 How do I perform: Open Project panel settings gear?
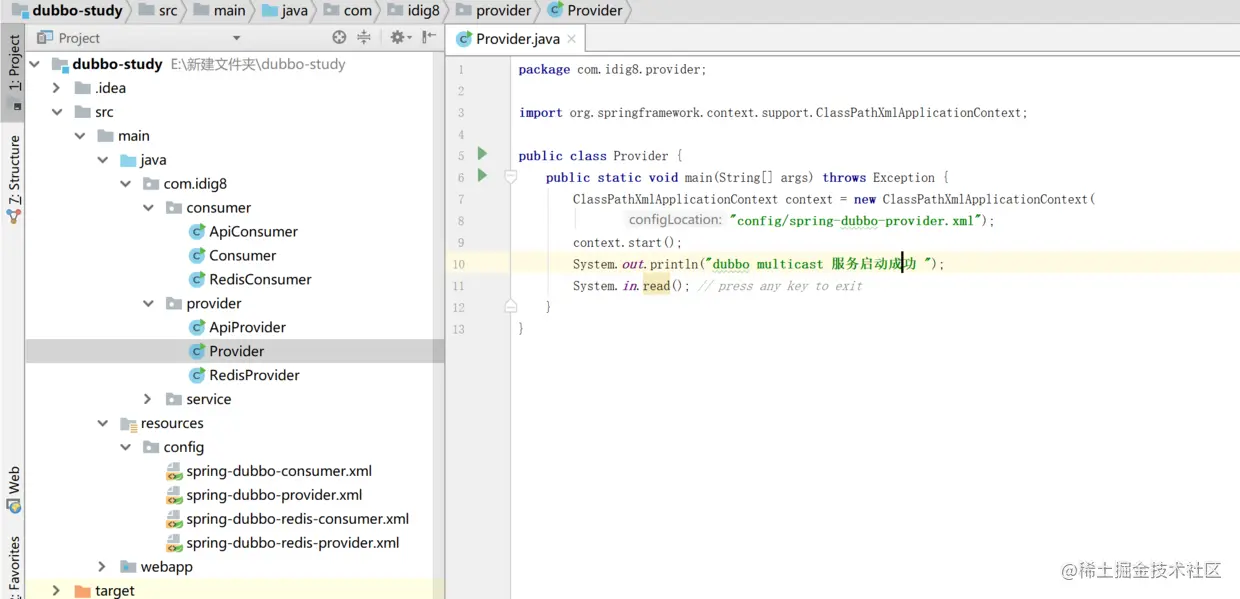tap(399, 38)
